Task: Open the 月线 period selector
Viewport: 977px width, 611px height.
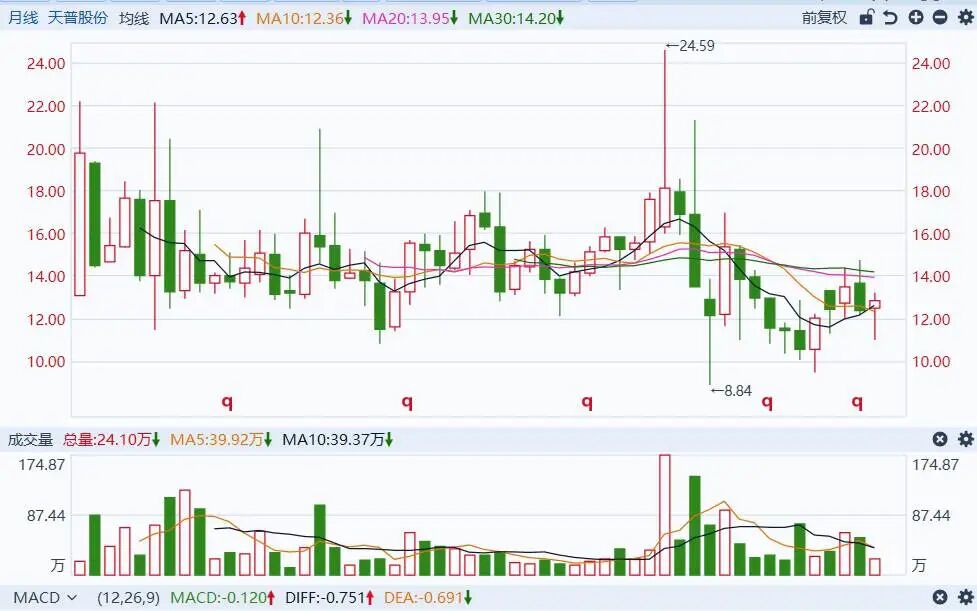Action: tap(22, 18)
